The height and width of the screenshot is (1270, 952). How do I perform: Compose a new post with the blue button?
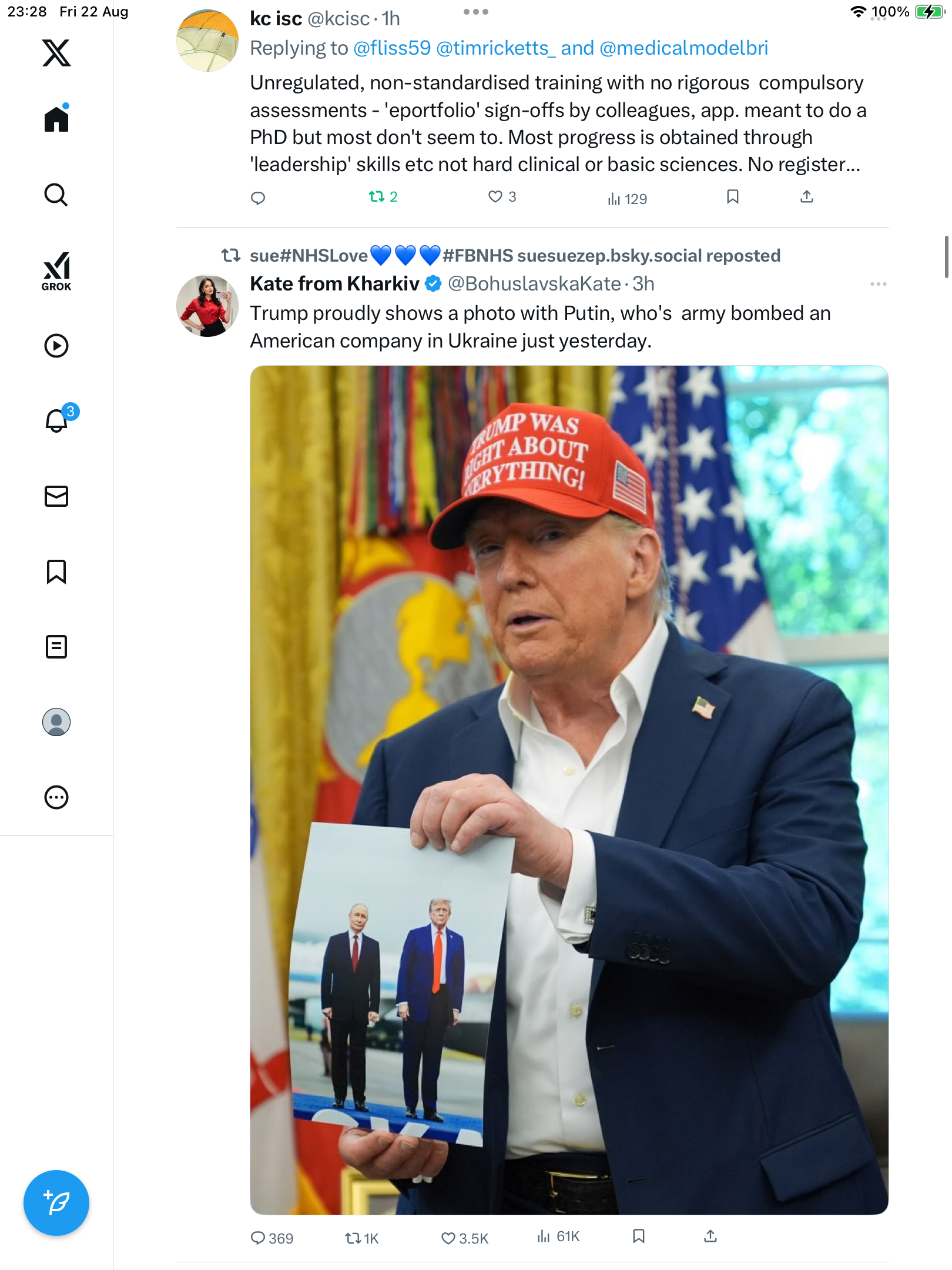(x=56, y=1203)
